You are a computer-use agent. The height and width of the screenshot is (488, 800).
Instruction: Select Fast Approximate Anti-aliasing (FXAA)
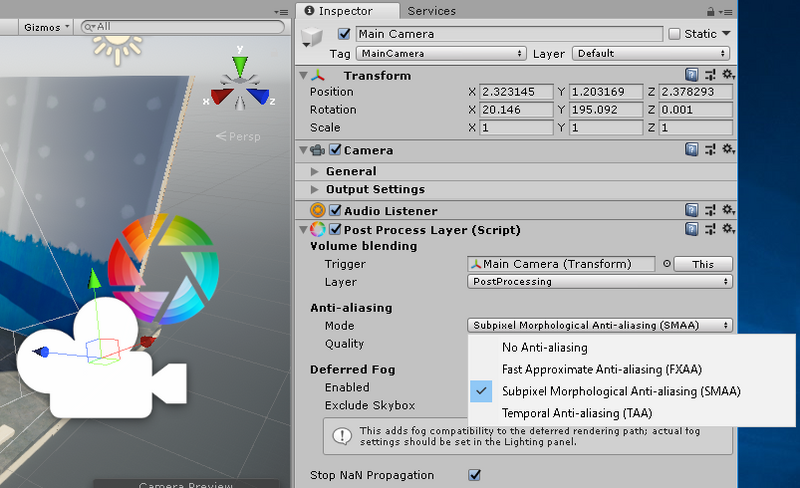point(631,370)
